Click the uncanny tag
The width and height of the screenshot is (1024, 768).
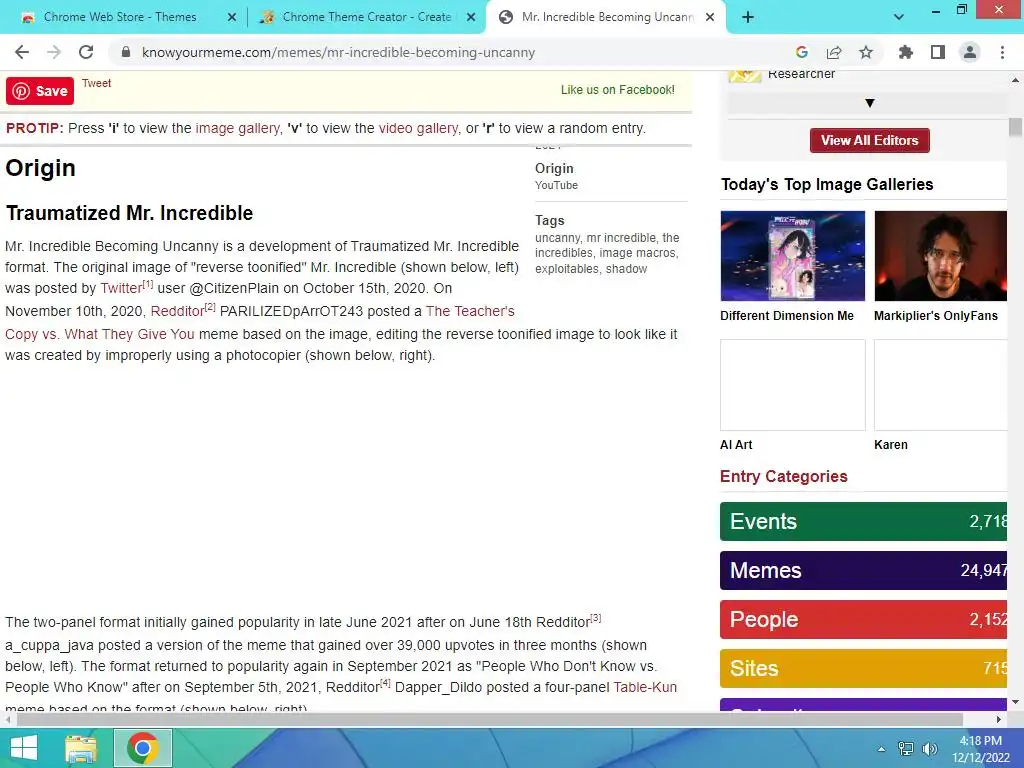tap(557, 238)
